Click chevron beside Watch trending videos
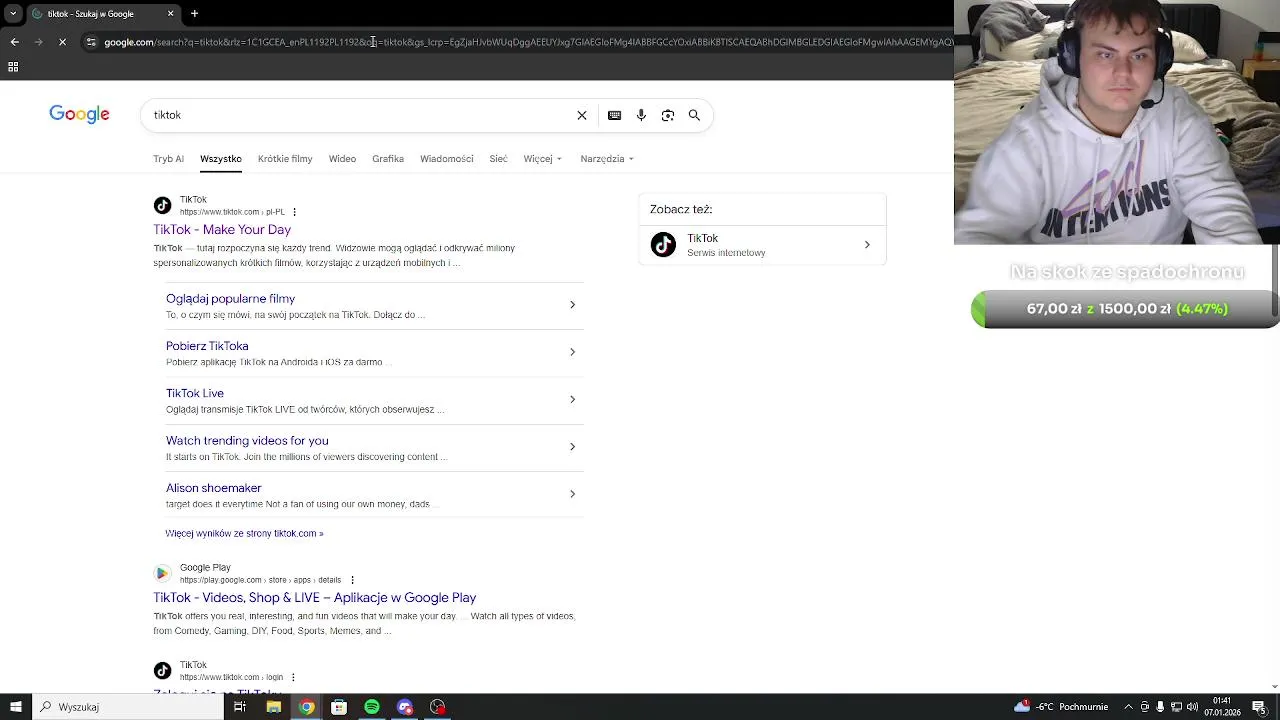The height and width of the screenshot is (720, 1280). pos(572,447)
